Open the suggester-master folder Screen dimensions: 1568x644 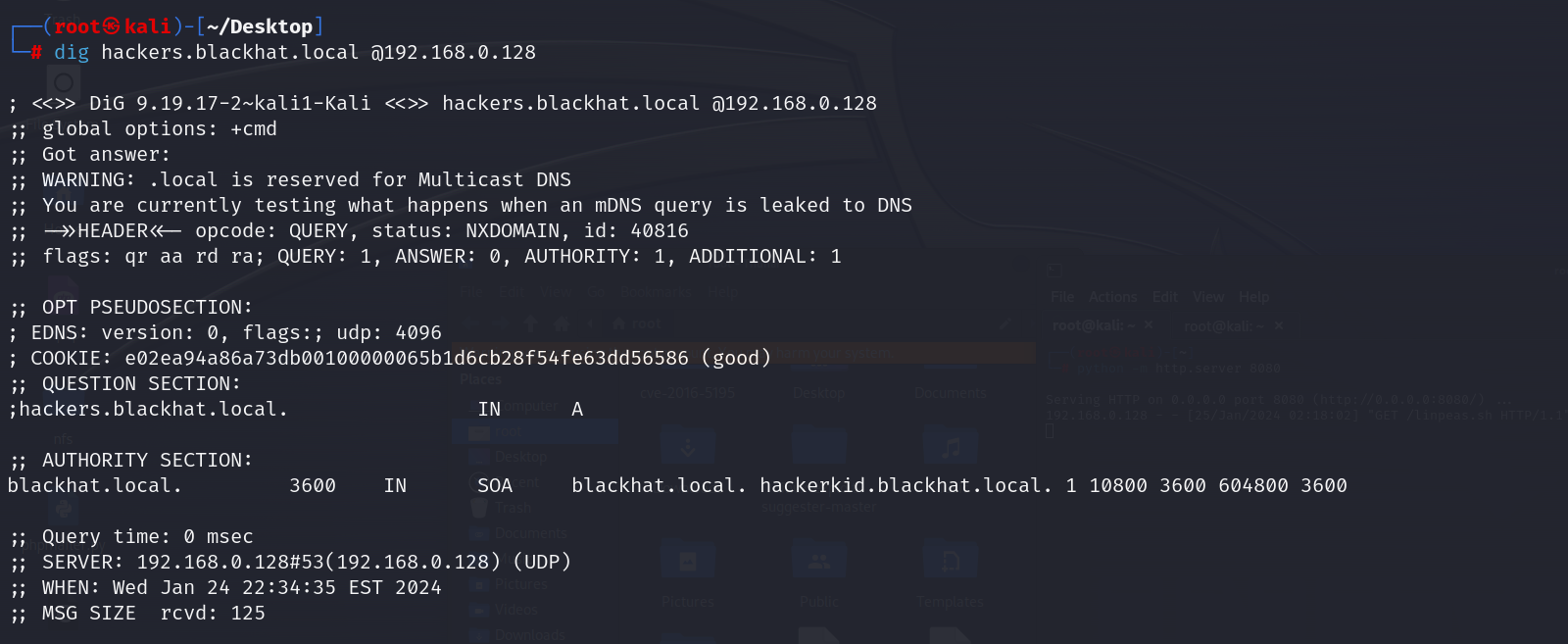818,507
